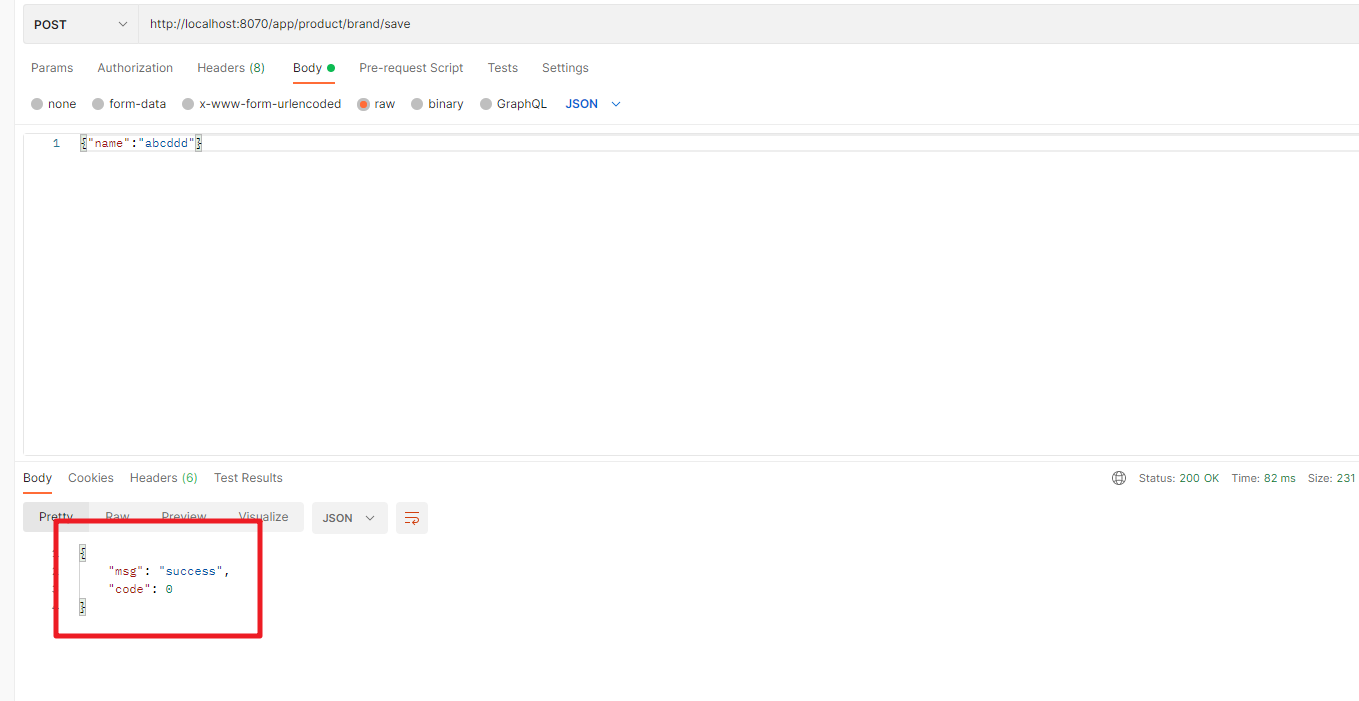This screenshot has width=1359, height=701.
Task: Click the globe network icon
Action: pos(1119,478)
